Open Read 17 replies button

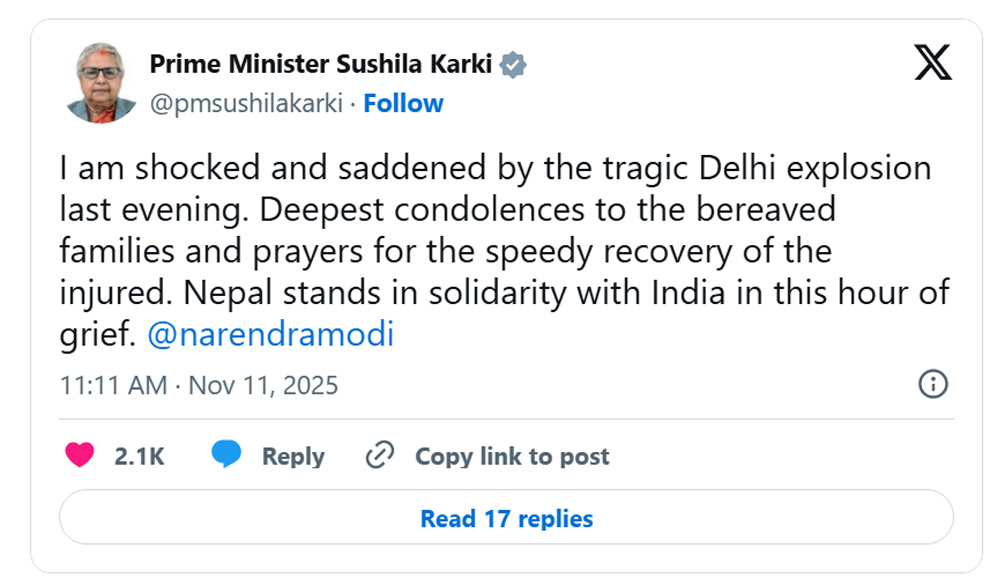[506, 519]
